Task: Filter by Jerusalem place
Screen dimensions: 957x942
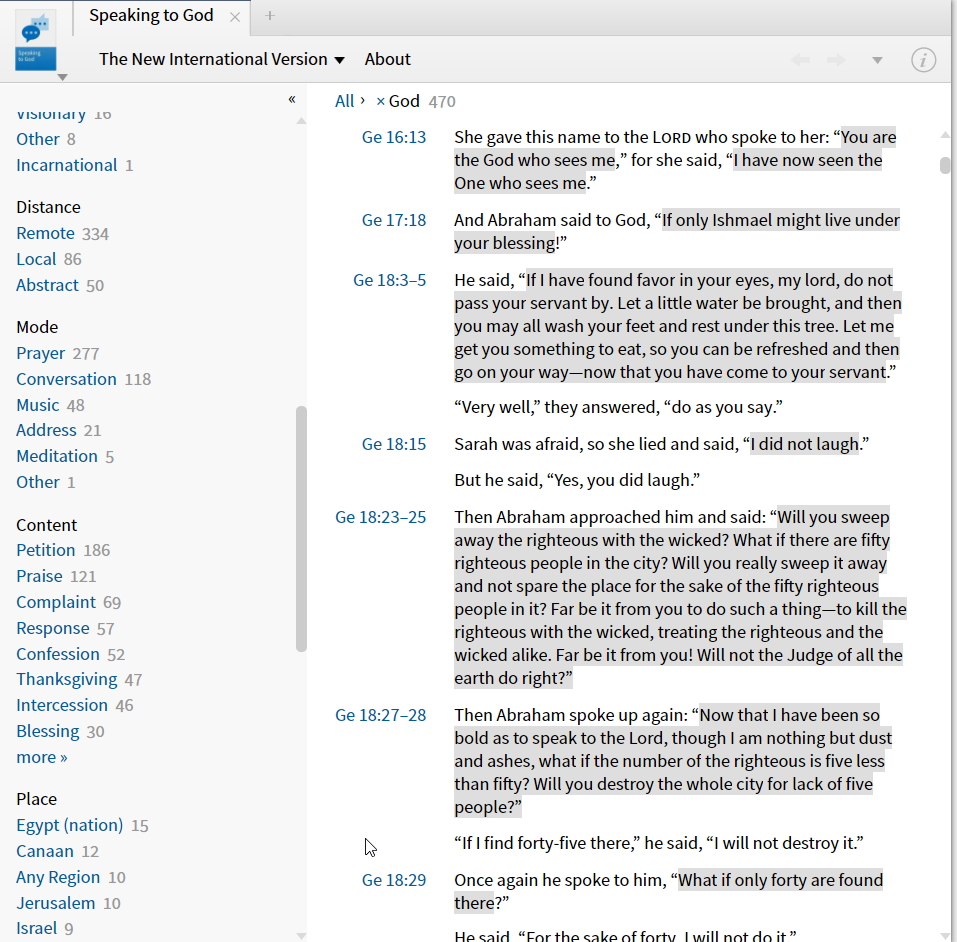Action: click(x=56, y=904)
